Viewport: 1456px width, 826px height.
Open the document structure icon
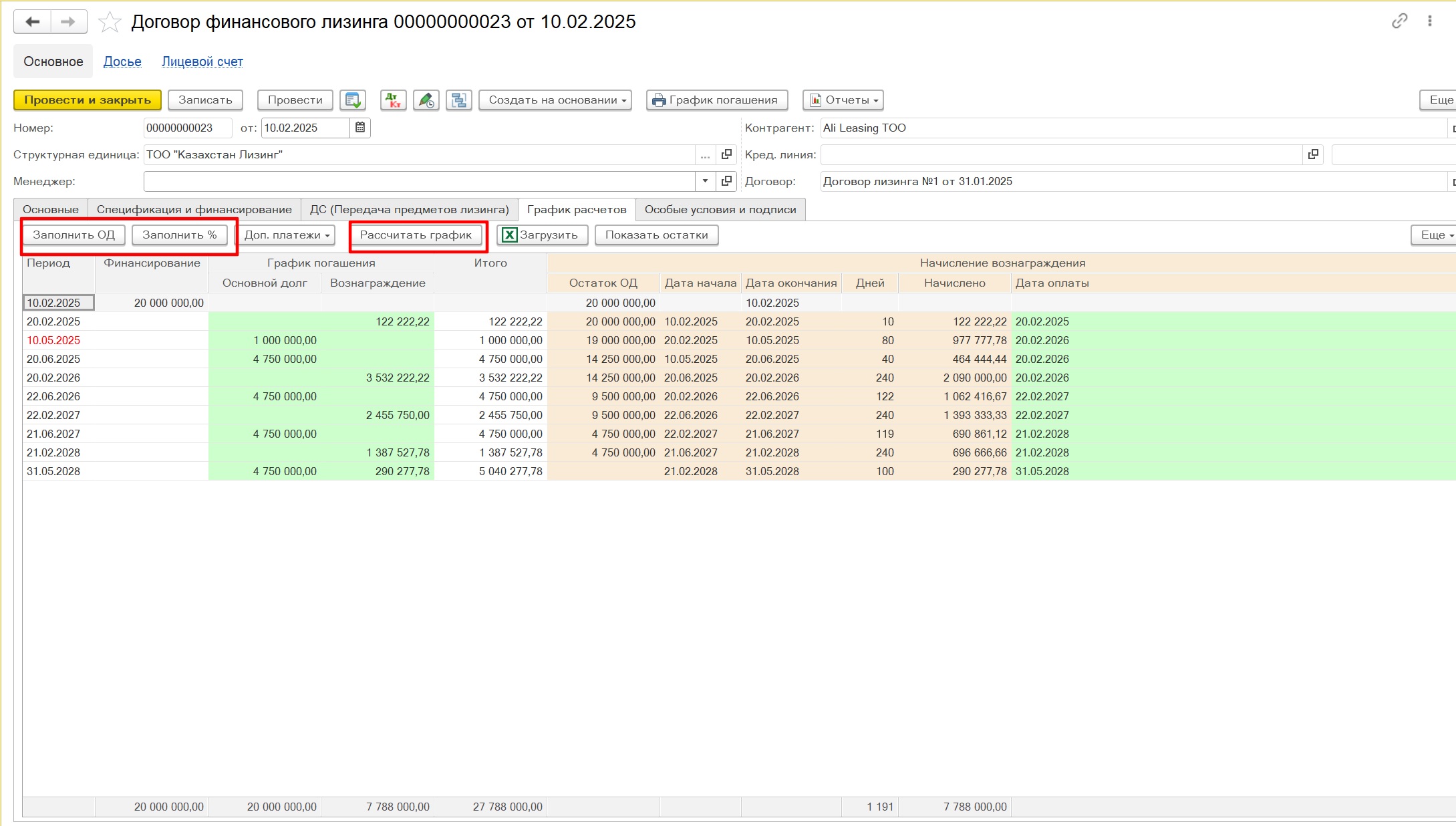tap(459, 100)
